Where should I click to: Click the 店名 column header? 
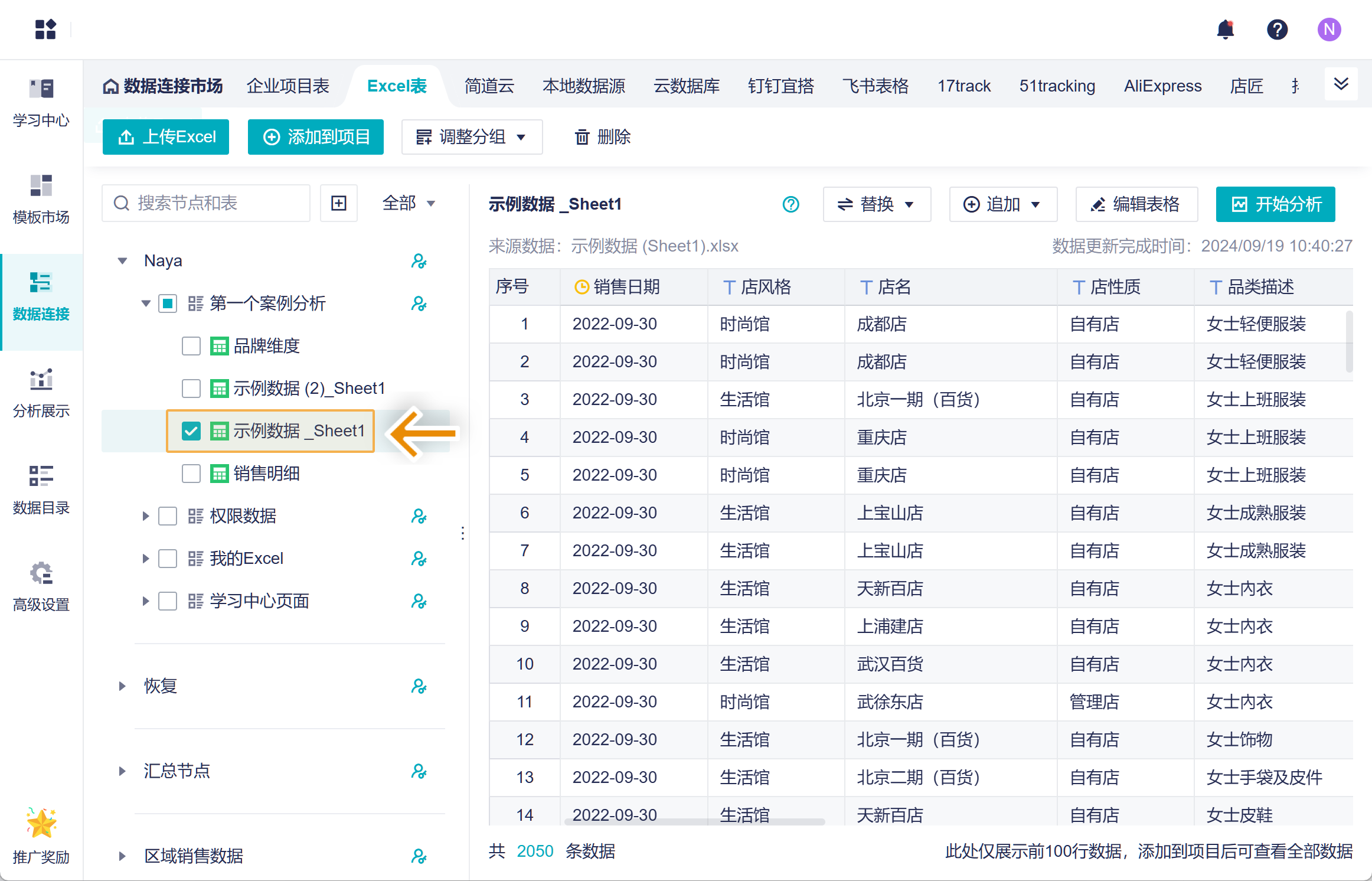(950, 287)
